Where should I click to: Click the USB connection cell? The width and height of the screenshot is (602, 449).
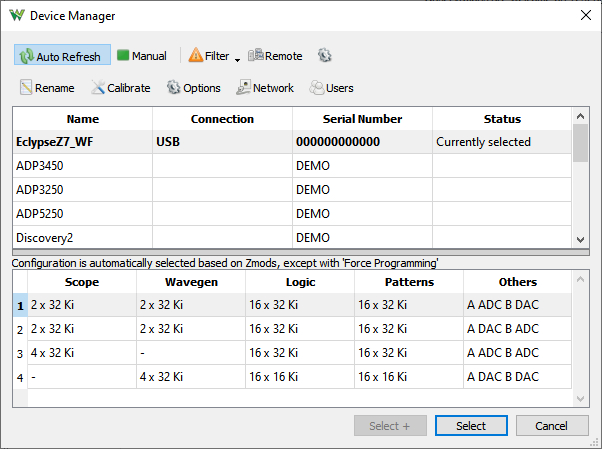tap(222, 142)
